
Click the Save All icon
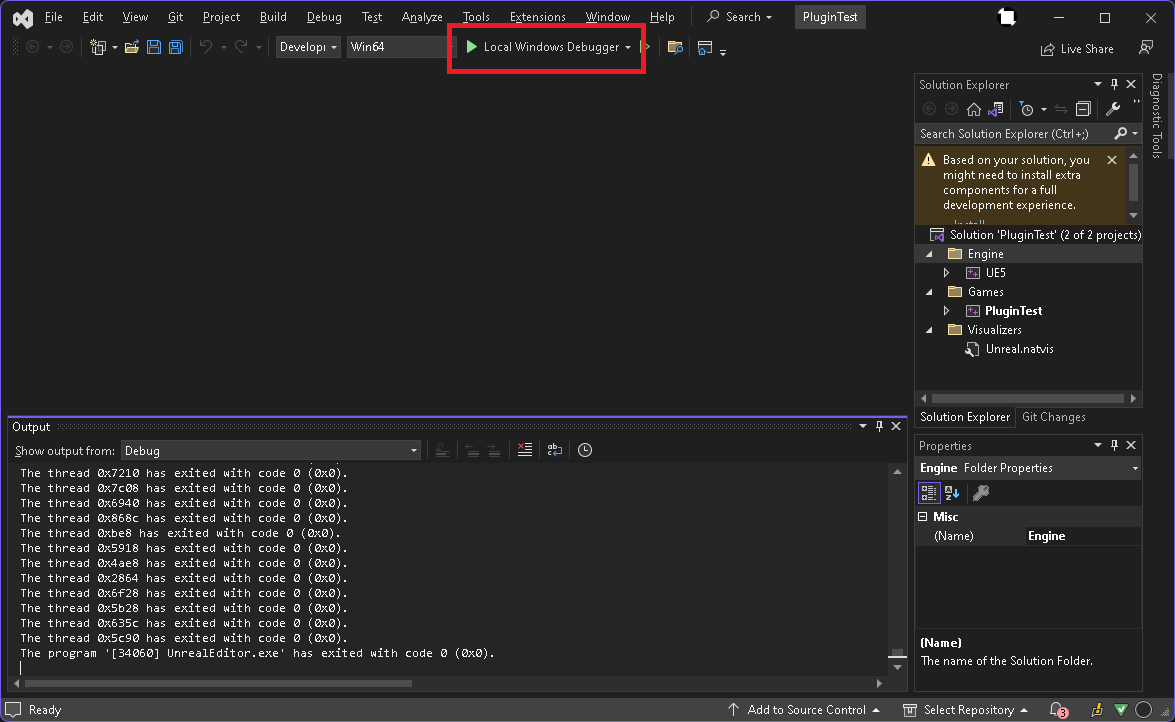[x=175, y=47]
